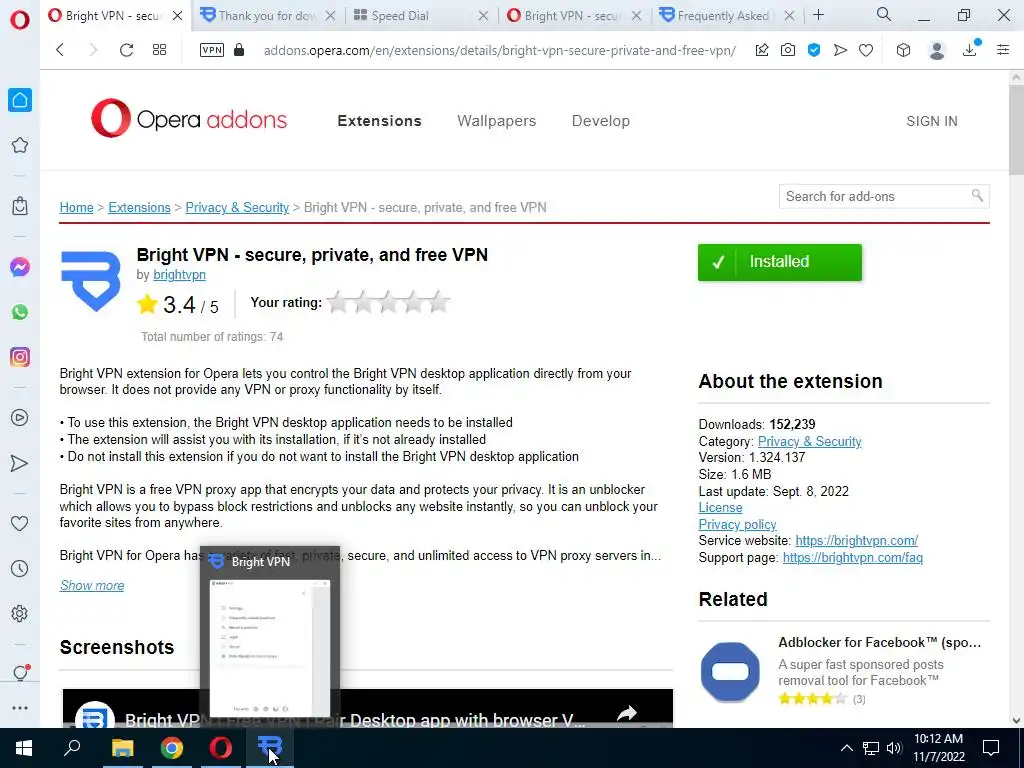Open WhatsApp in the sidebar
This screenshot has width=1024, height=768.
point(20,312)
